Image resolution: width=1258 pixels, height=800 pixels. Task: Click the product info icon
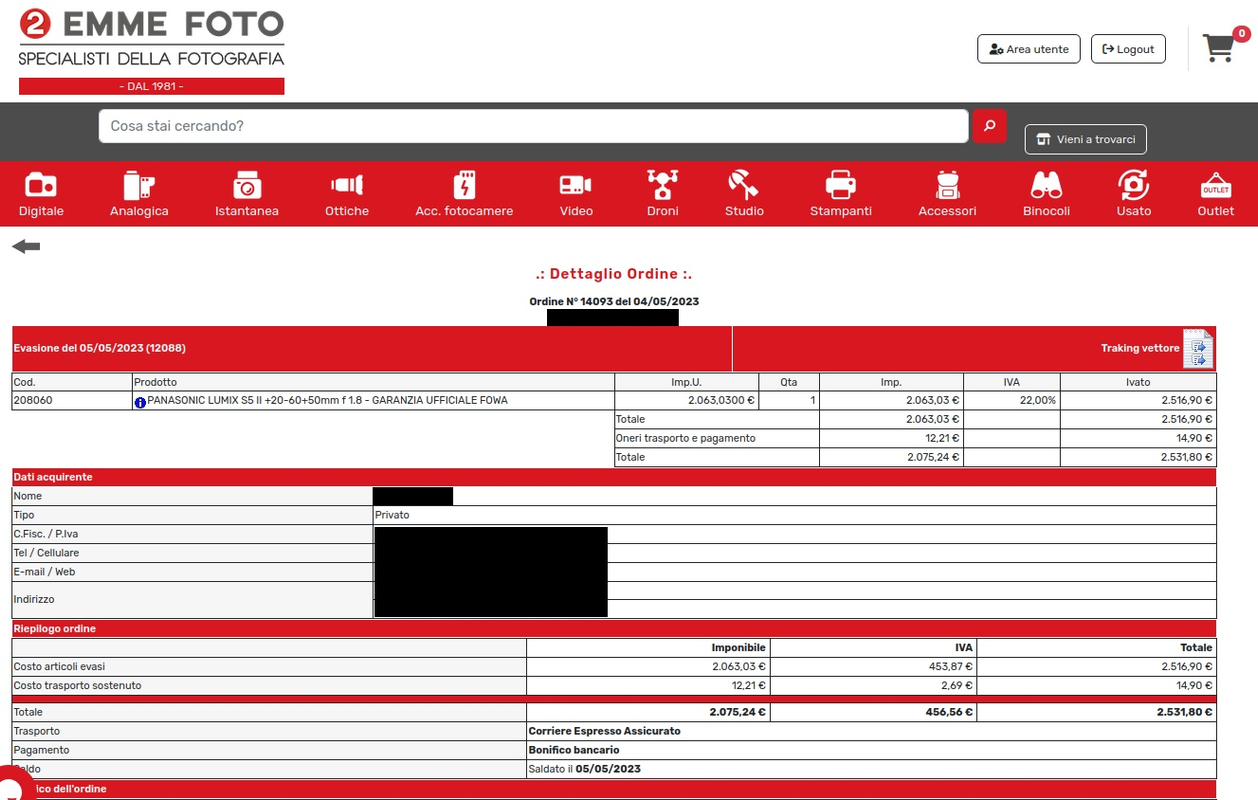140,402
